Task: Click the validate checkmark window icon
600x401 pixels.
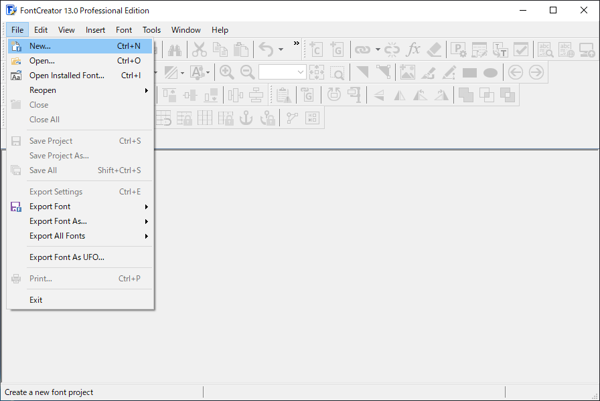Action: (521, 50)
